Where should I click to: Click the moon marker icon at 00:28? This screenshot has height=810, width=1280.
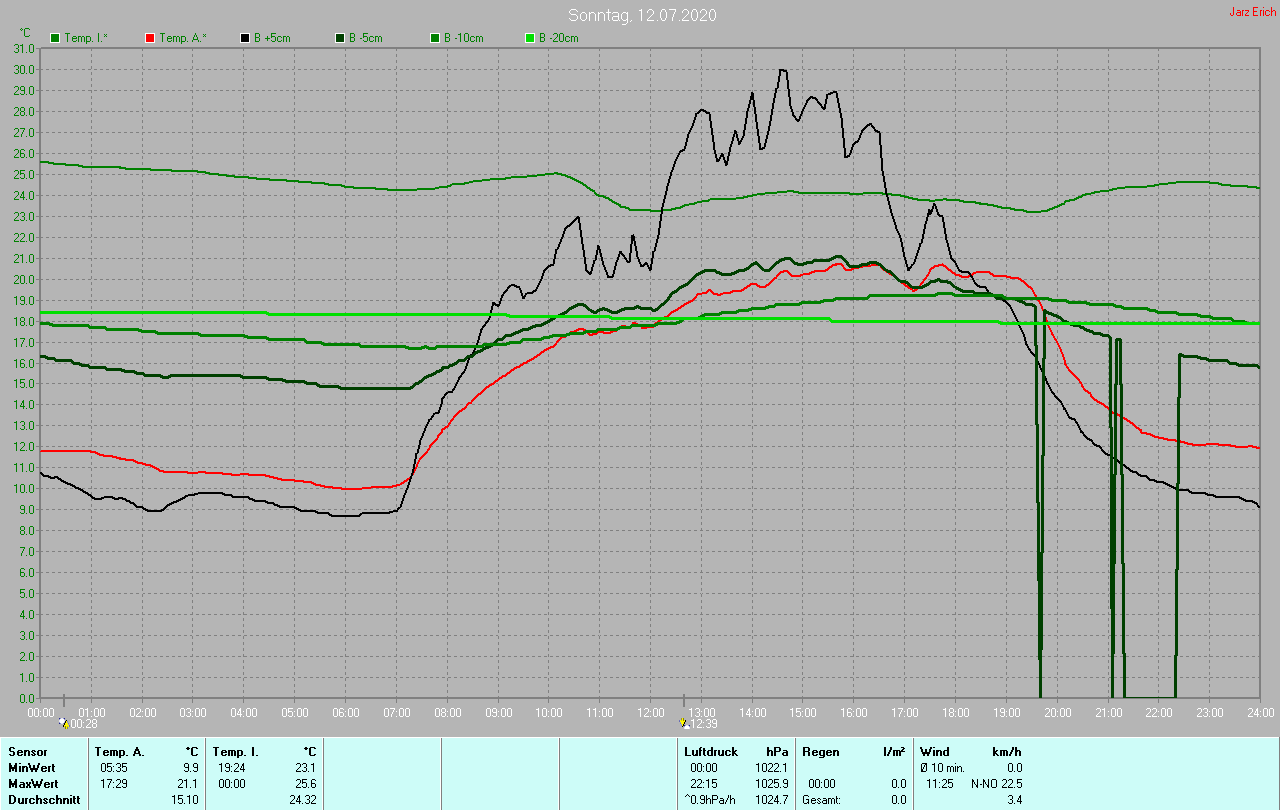(x=63, y=722)
